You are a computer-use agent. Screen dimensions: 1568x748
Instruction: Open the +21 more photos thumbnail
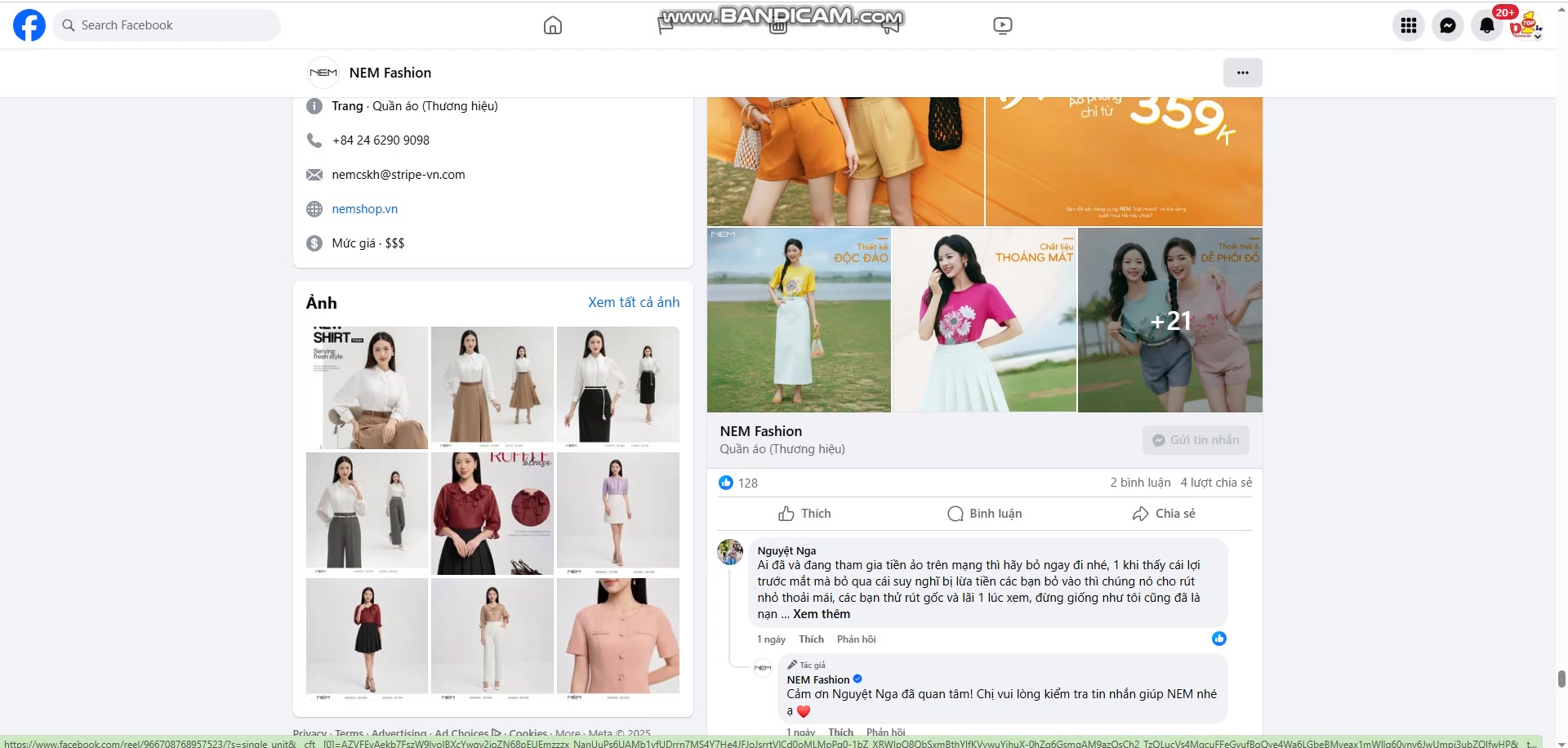pyautogui.click(x=1169, y=321)
